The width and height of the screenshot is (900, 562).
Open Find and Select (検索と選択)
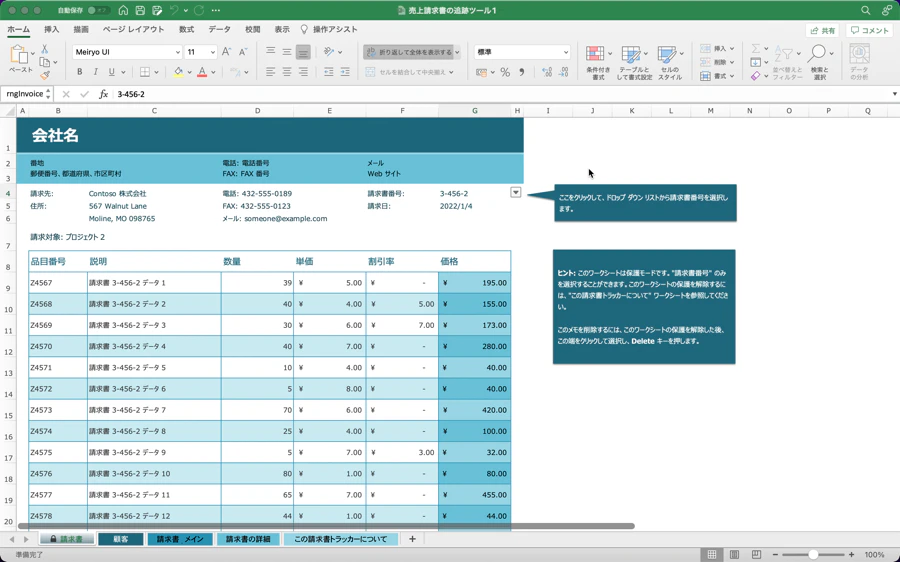click(x=819, y=63)
